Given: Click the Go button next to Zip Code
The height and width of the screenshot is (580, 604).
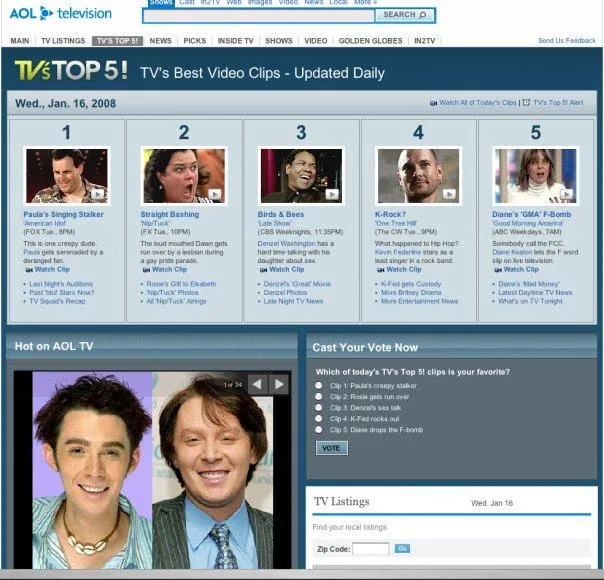Looking at the screenshot, I should [x=402, y=548].
